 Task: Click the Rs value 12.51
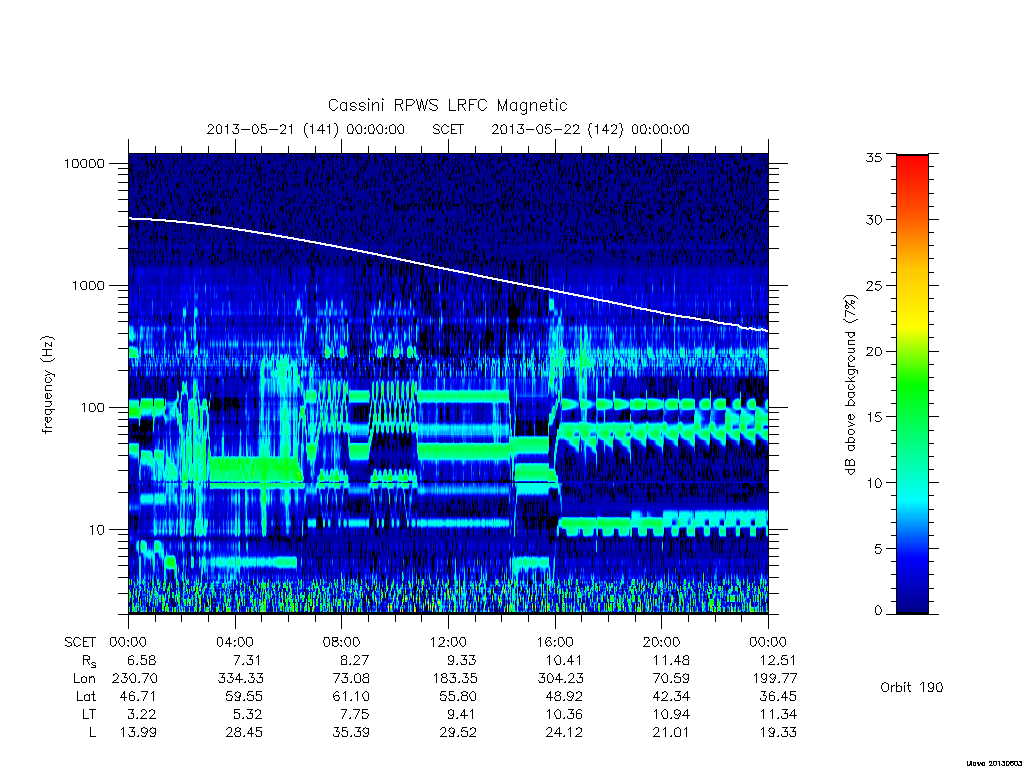(x=778, y=660)
